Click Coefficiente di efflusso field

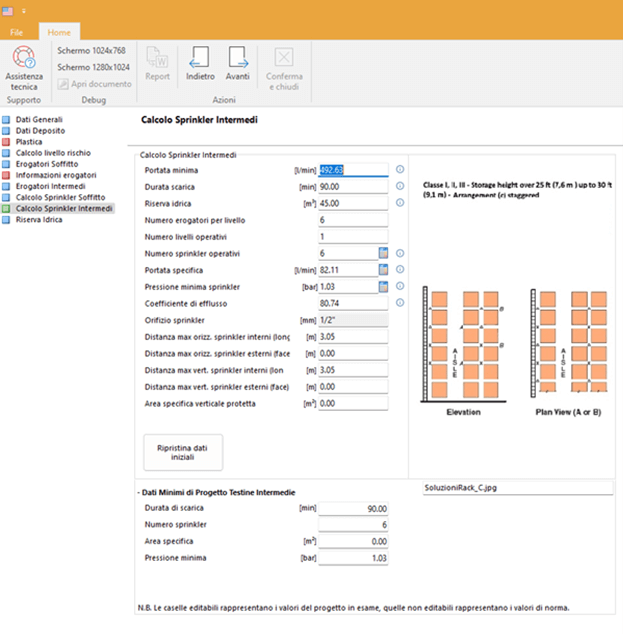pyautogui.click(x=353, y=303)
